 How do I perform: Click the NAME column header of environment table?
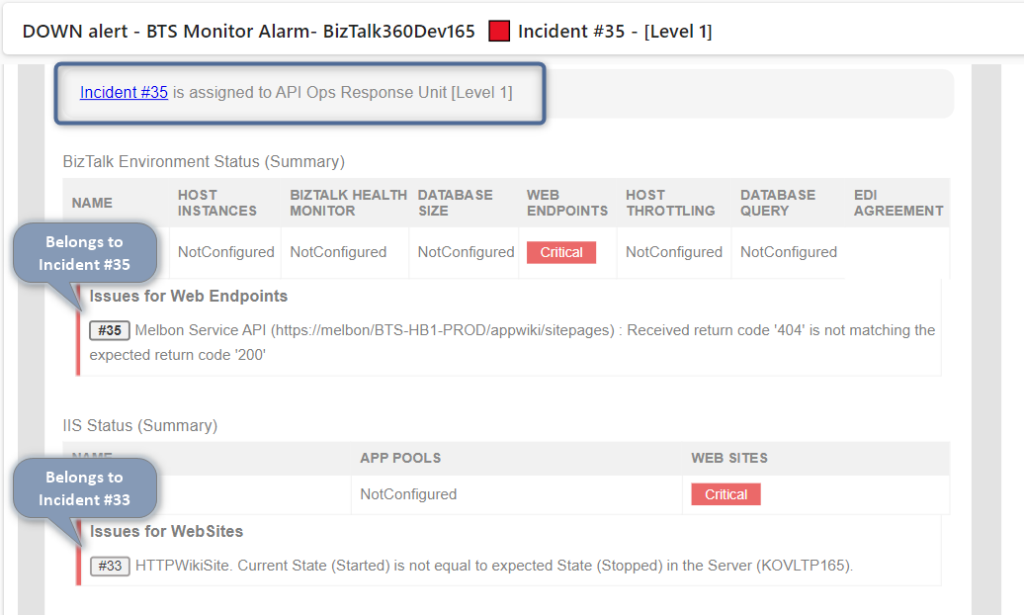point(92,202)
